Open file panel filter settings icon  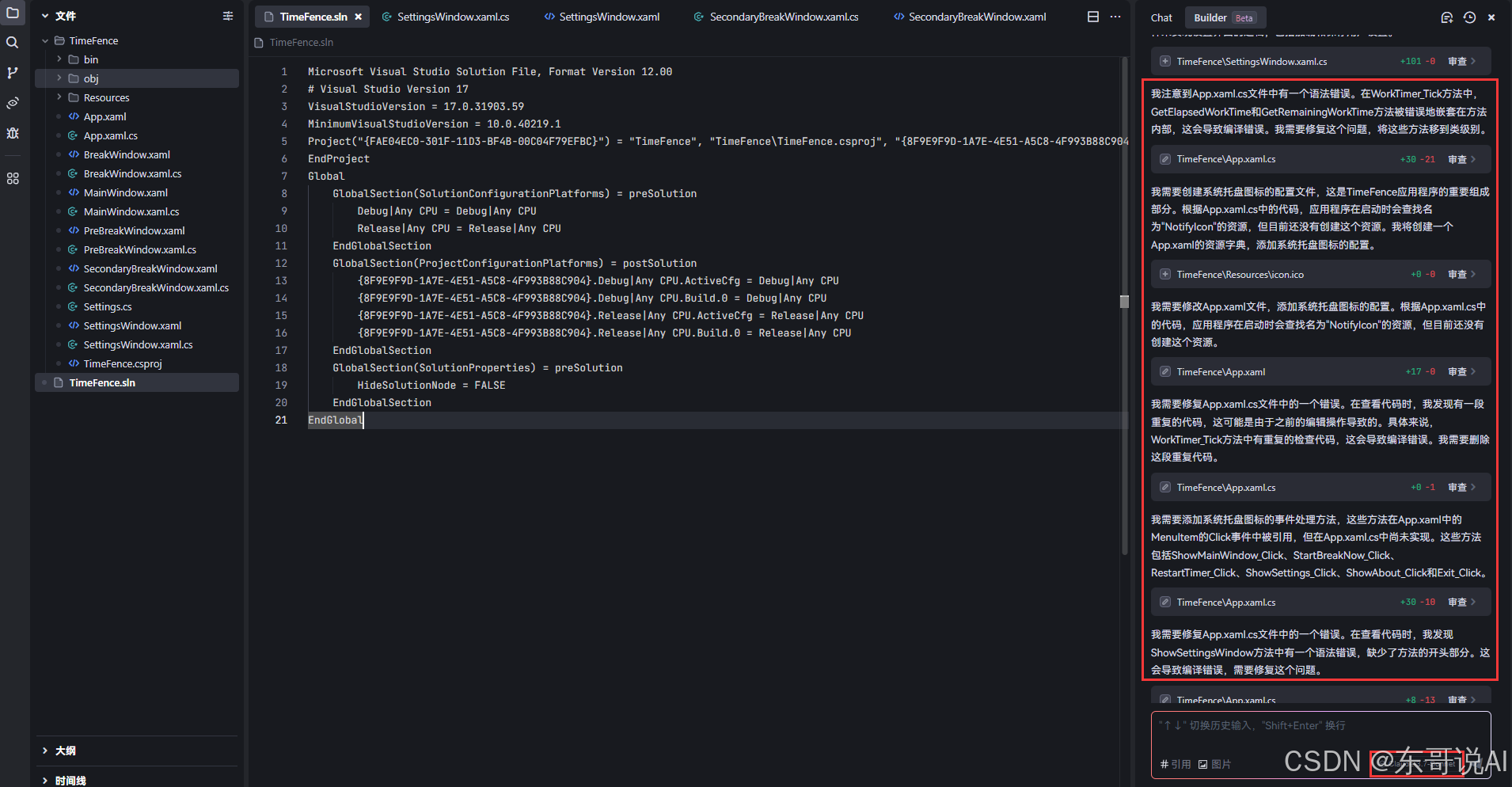point(228,16)
